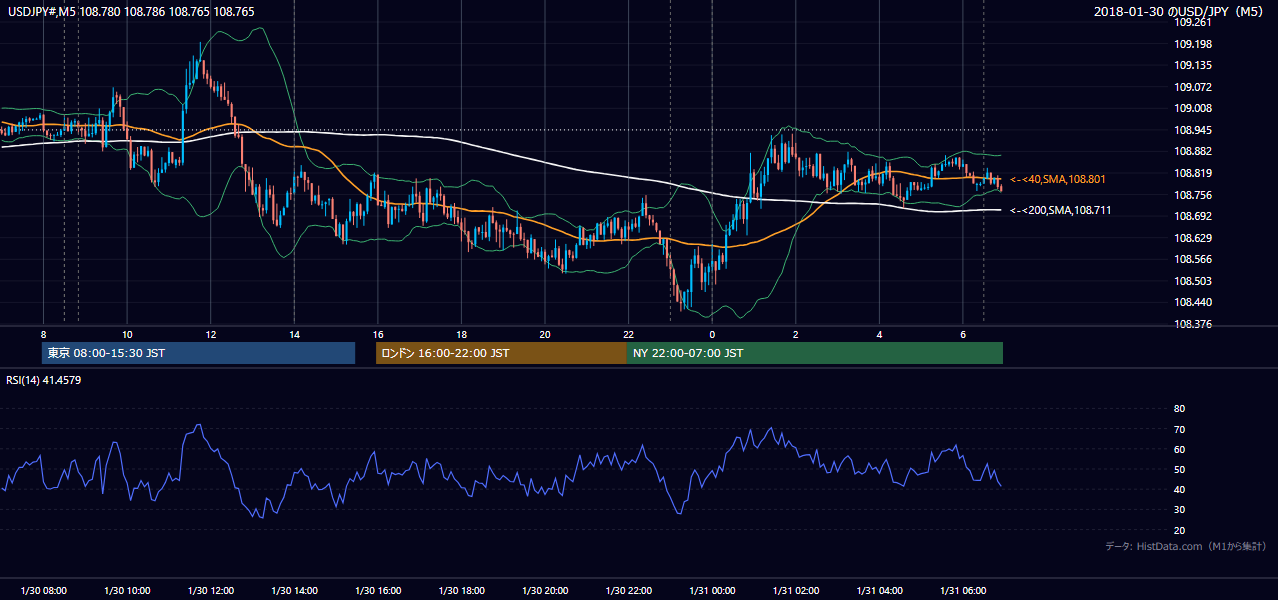This screenshot has width=1278, height=600.
Task: Click the HistData.com data source credit
Action: [1186, 546]
